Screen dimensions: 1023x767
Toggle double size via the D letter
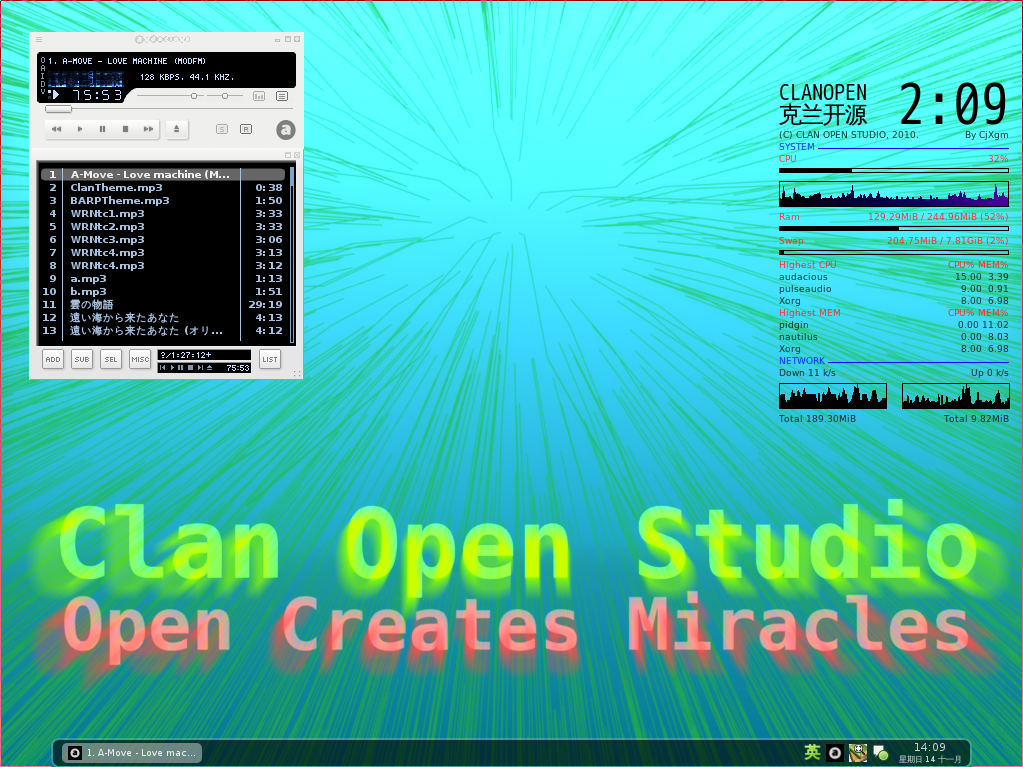[43, 83]
